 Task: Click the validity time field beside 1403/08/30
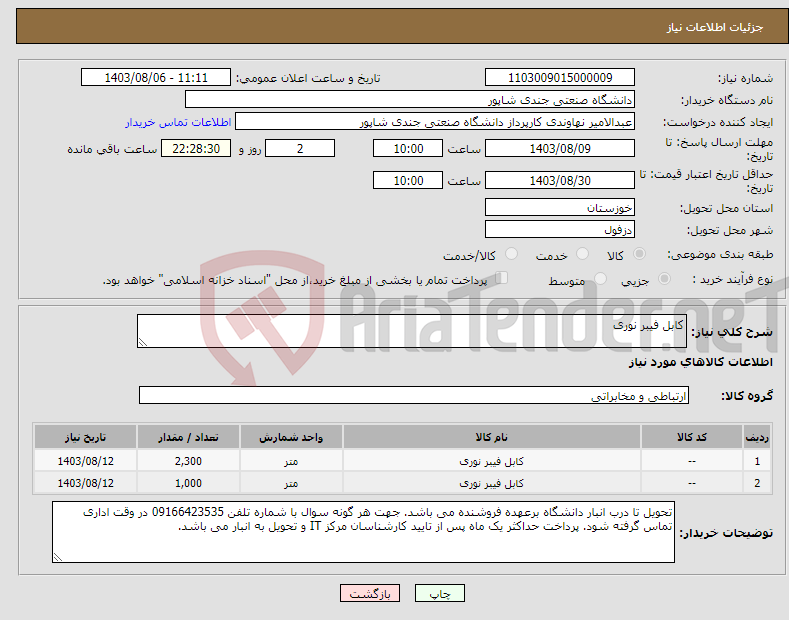(x=408, y=180)
